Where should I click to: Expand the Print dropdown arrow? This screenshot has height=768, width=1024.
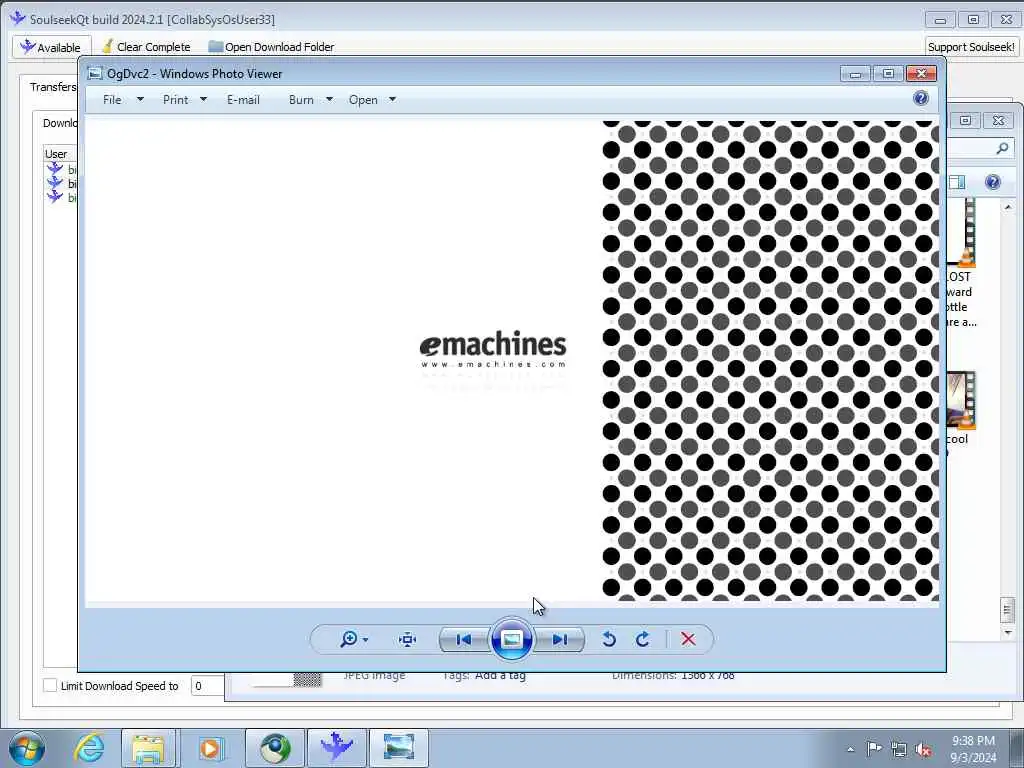[x=203, y=100]
